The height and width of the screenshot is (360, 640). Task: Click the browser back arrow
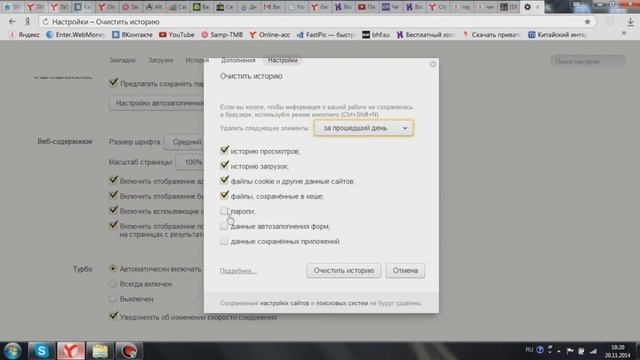pos(12,22)
